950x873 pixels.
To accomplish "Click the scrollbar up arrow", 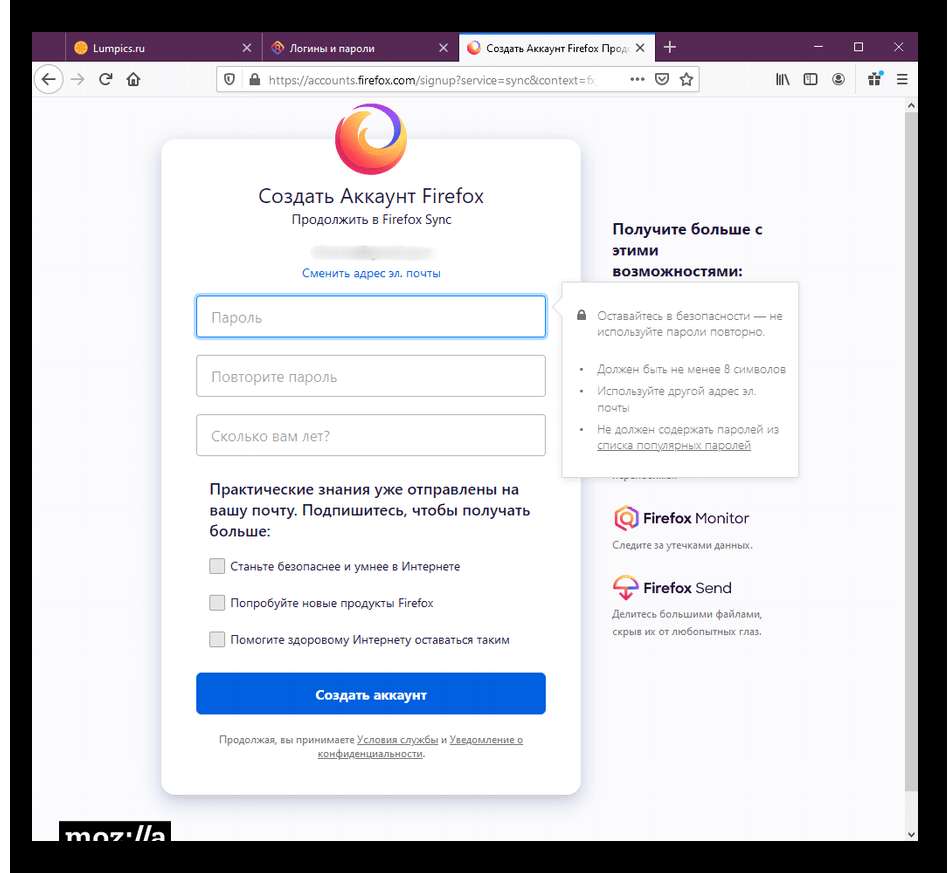I will coord(911,106).
